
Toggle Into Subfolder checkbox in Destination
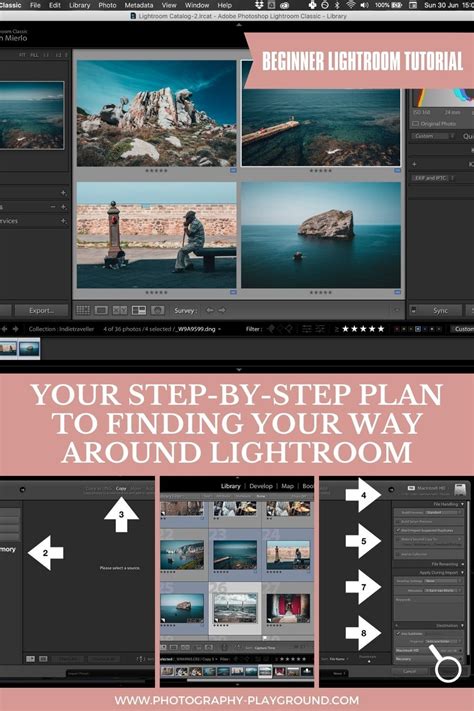point(398,633)
